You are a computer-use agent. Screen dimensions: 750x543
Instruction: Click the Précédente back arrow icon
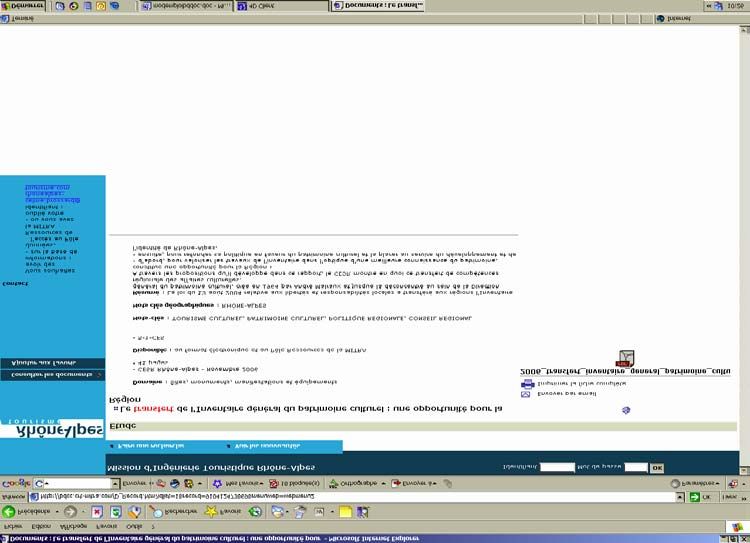10,511
